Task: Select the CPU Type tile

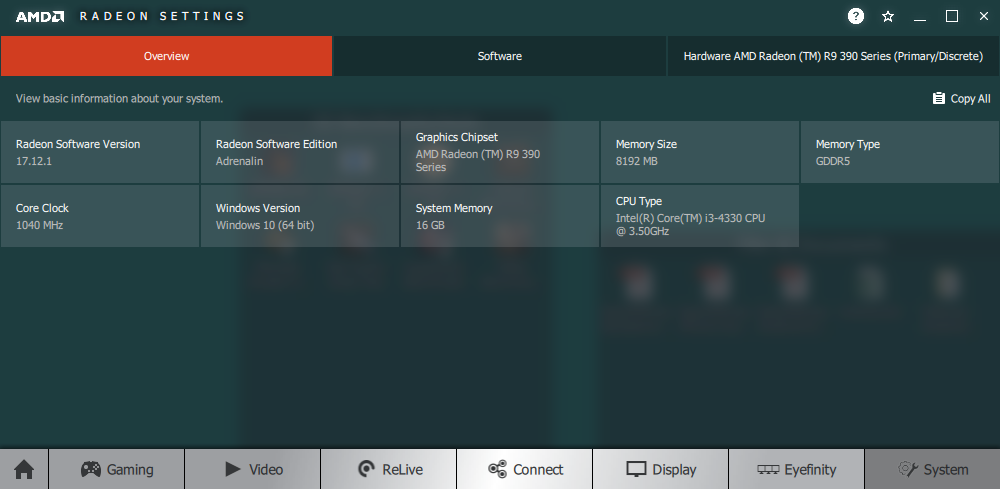Action: pyautogui.click(x=700, y=216)
